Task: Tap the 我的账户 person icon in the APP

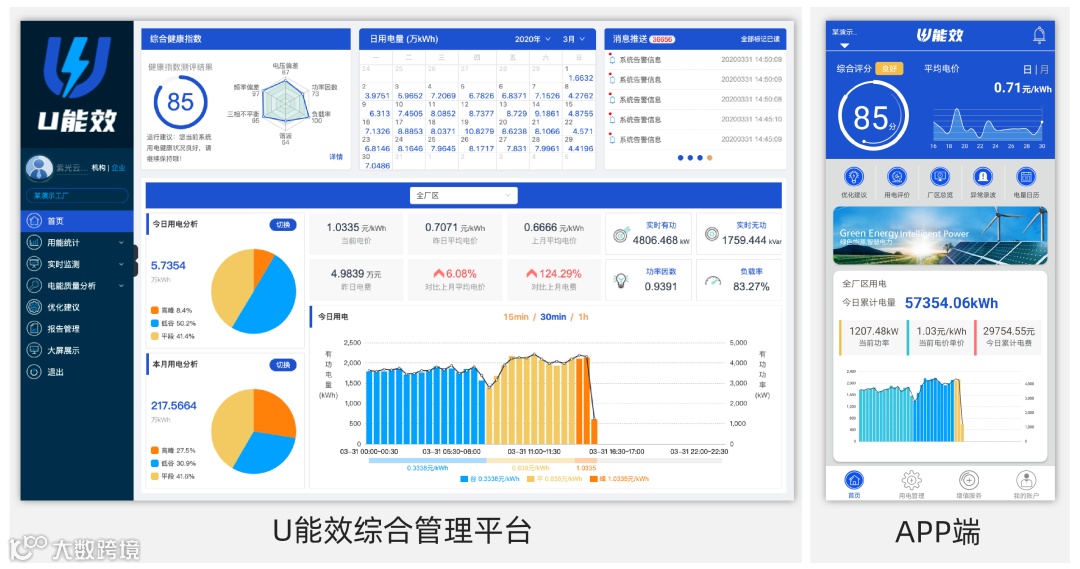Action: tap(1026, 479)
